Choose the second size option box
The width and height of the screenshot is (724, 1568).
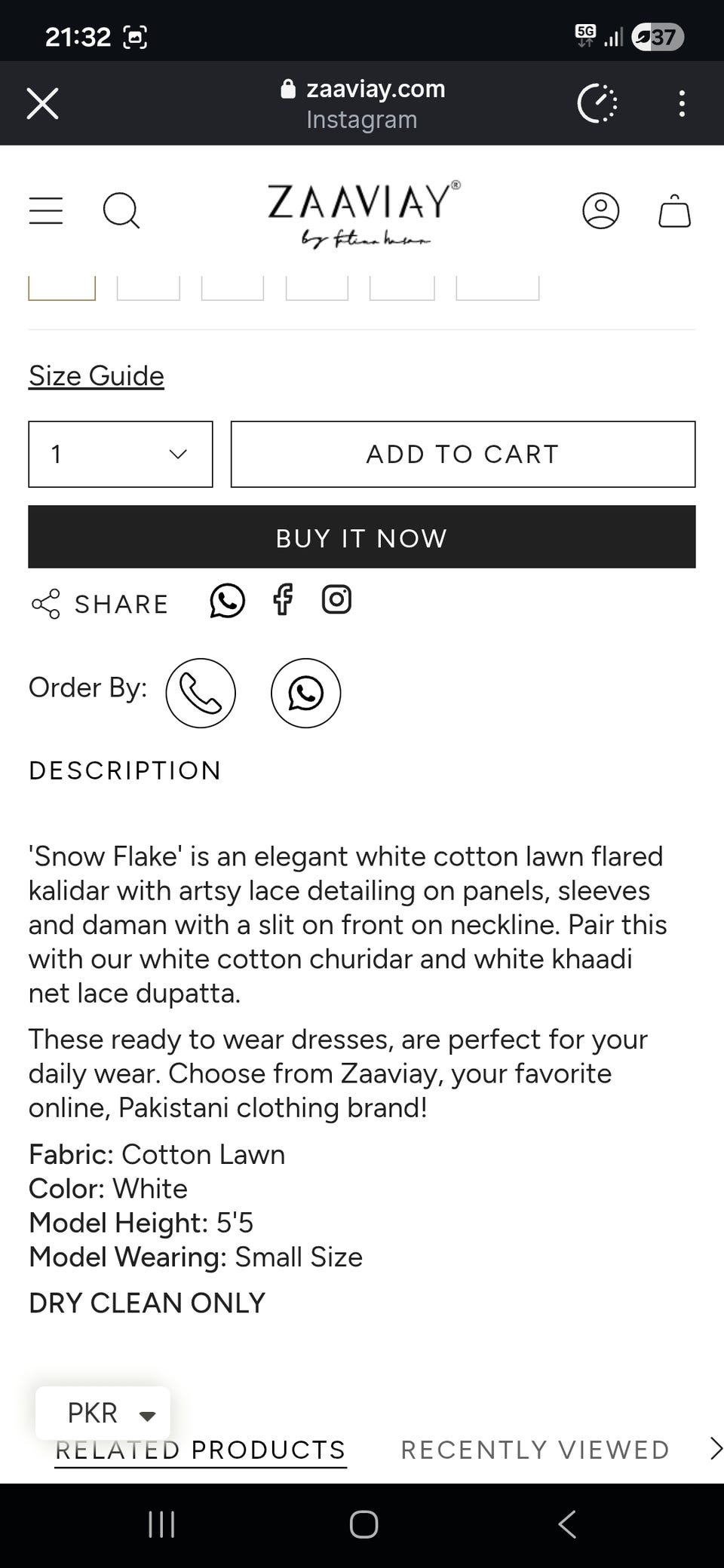[149, 289]
